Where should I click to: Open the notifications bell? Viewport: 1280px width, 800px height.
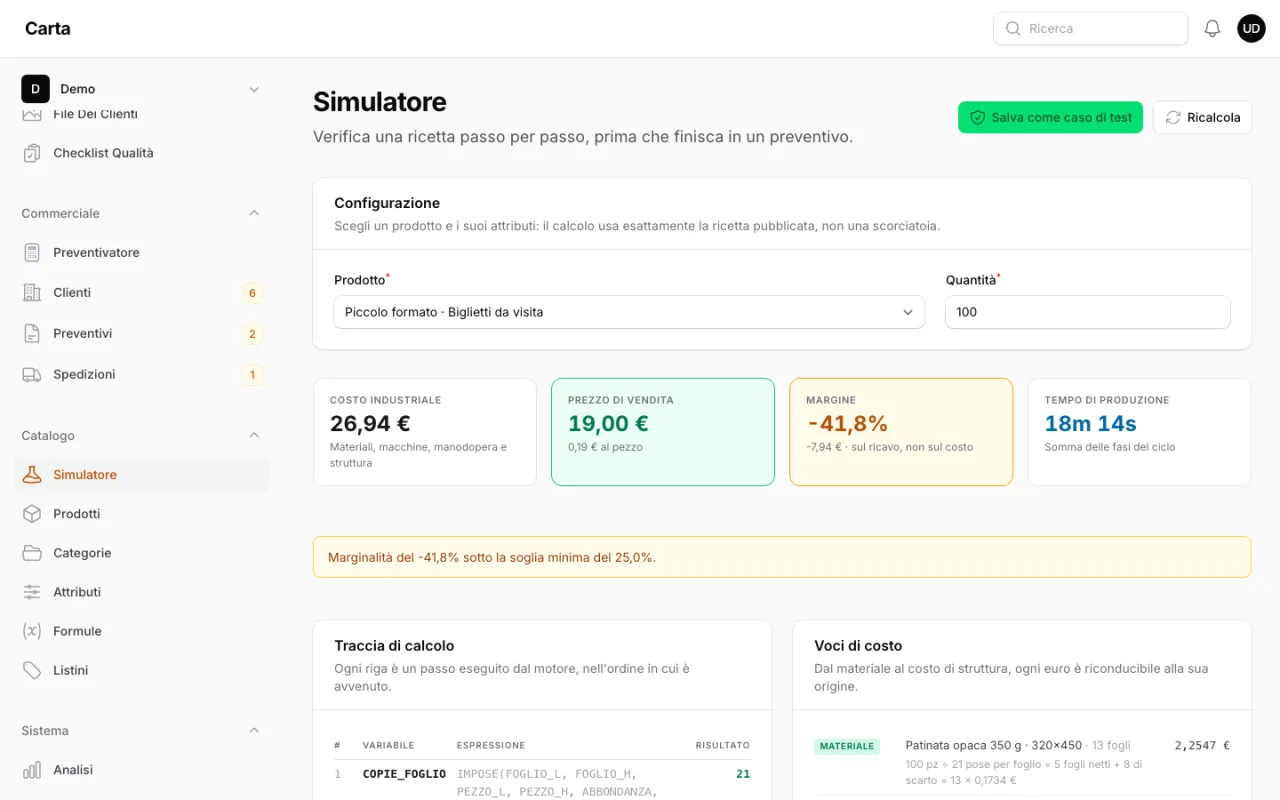click(x=1212, y=29)
